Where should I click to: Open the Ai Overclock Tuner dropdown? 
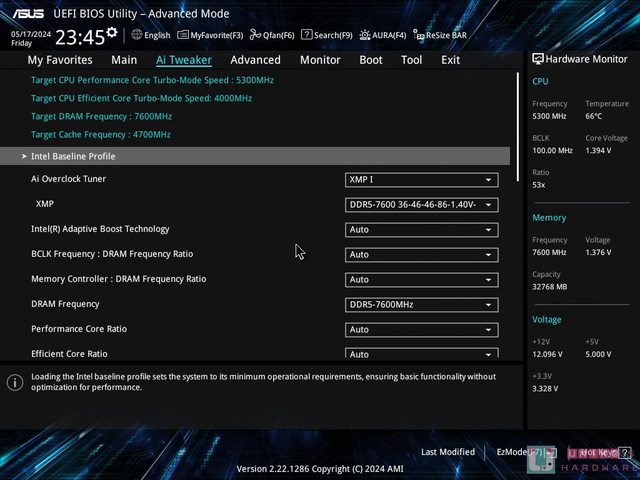[421, 180]
